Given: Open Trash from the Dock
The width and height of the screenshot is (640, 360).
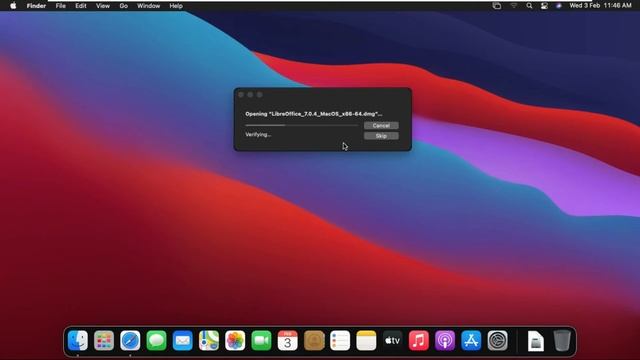Looking at the screenshot, I should [x=562, y=340].
